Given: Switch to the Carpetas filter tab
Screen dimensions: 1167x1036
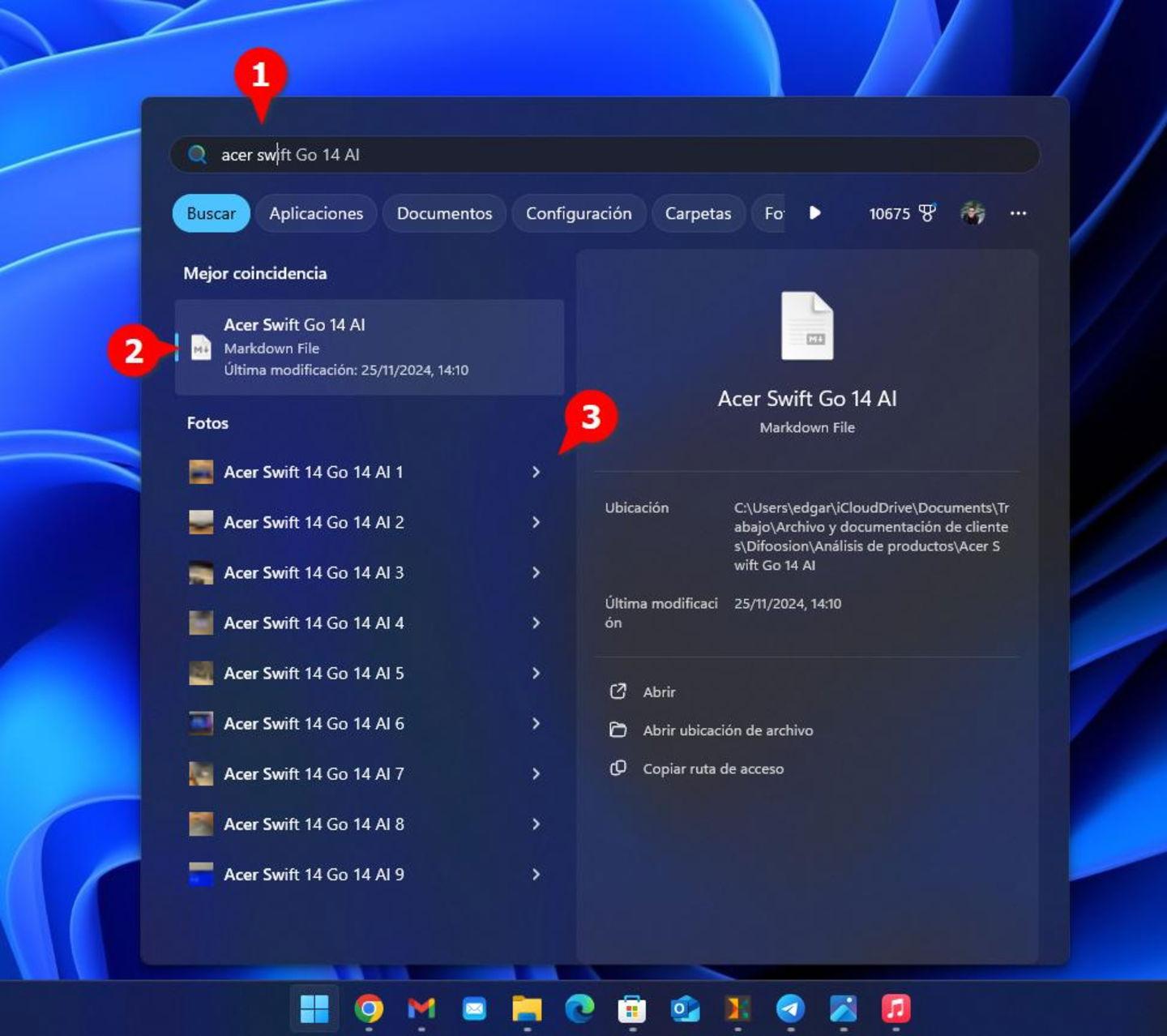Looking at the screenshot, I should 698,213.
